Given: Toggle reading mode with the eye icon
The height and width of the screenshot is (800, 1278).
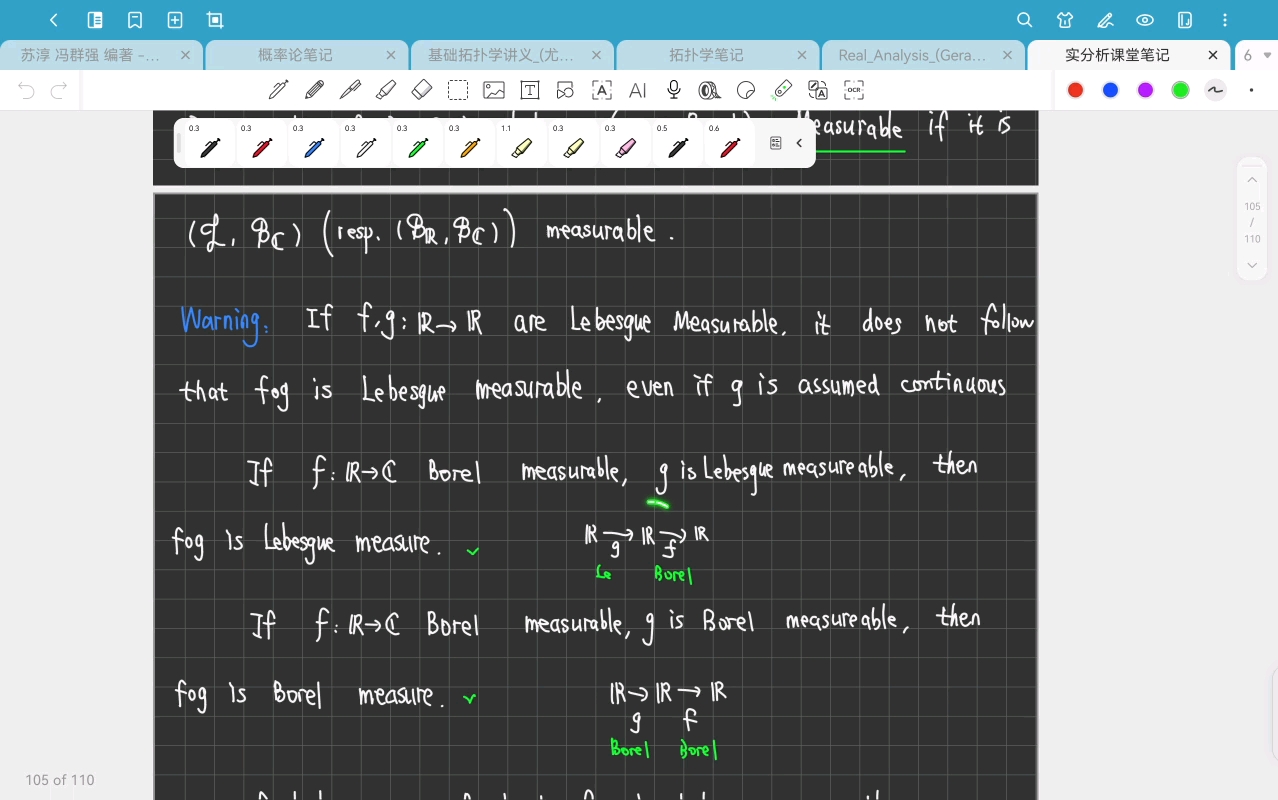Looking at the screenshot, I should (1145, 20).
